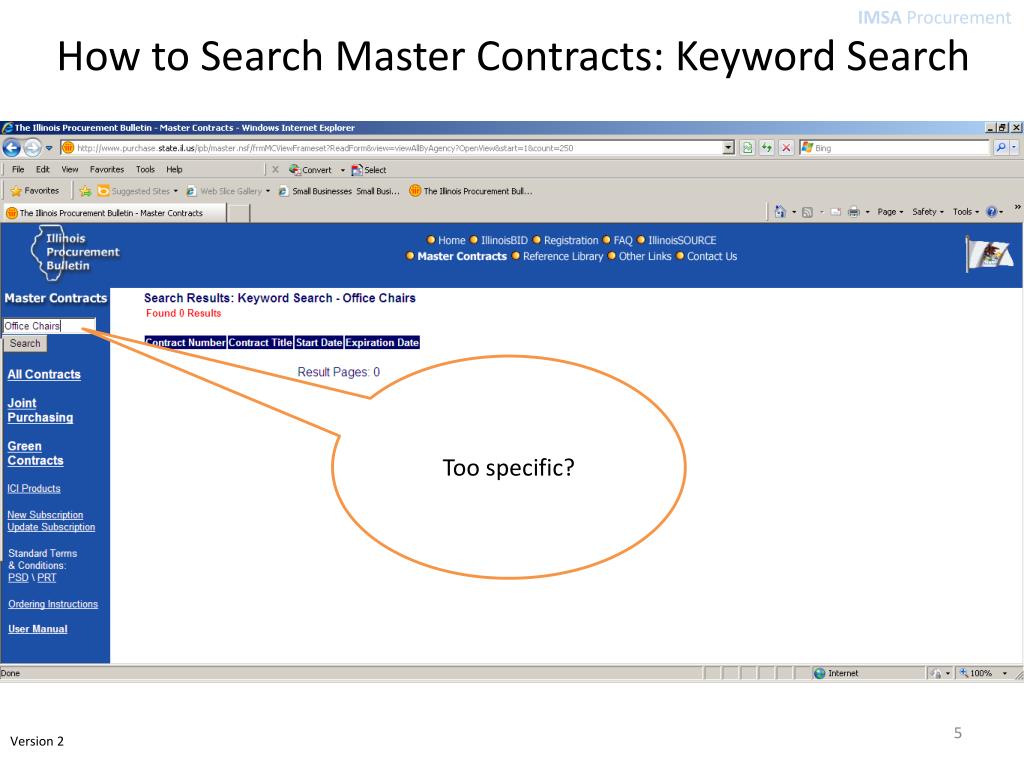Click the Print icon
Image resolution: width=1024 pixels, height=768 pixels.
(854, 212)
